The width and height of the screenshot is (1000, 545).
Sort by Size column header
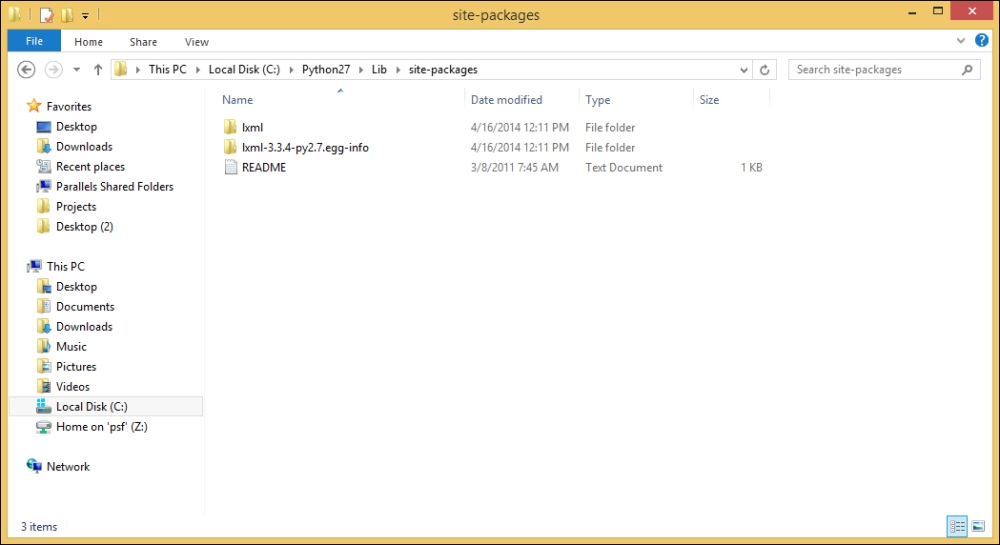coord(709,99)
